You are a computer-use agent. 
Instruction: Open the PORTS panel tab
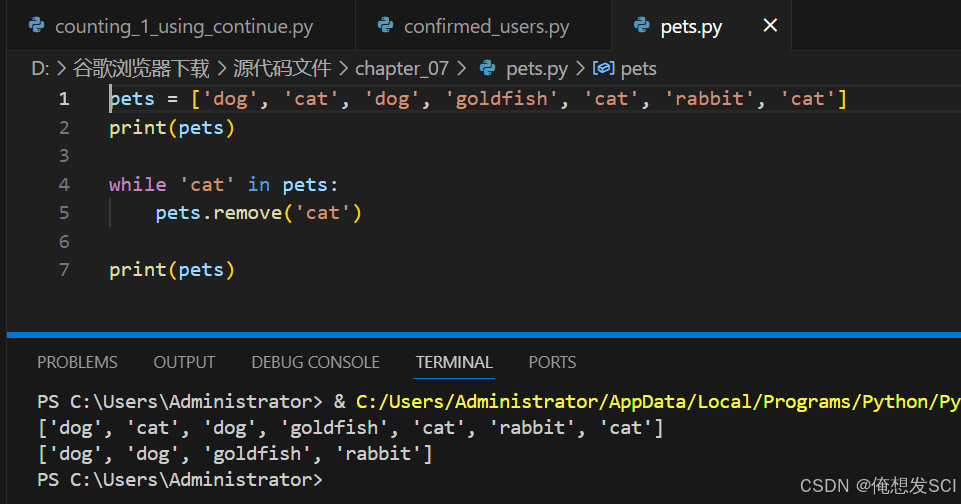[552, 362]
